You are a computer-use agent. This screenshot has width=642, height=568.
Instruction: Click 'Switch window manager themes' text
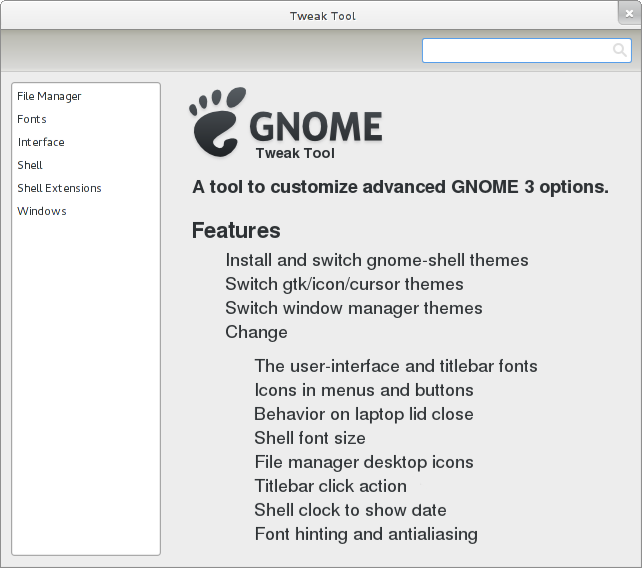tap(354, 308)
